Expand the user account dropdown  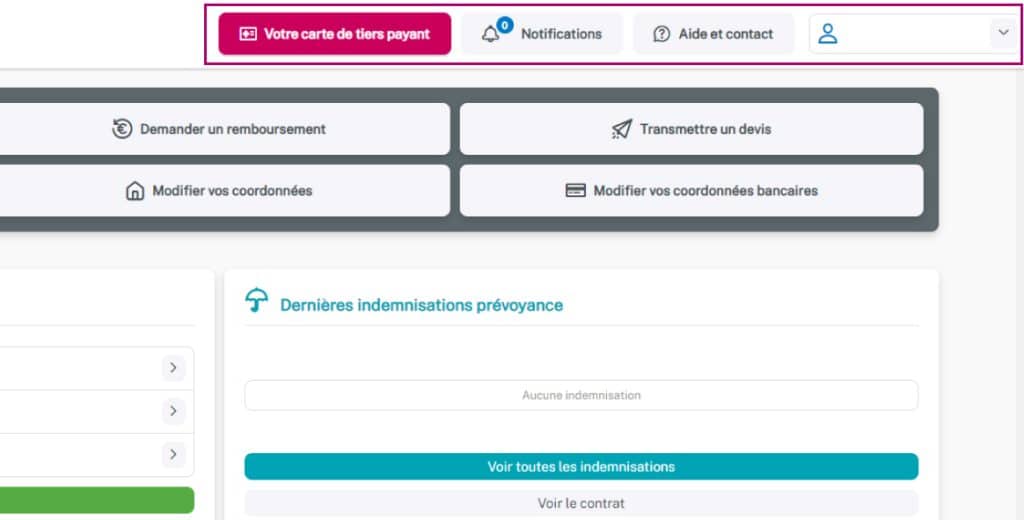pyautogui.click(x=1003, y=34)
